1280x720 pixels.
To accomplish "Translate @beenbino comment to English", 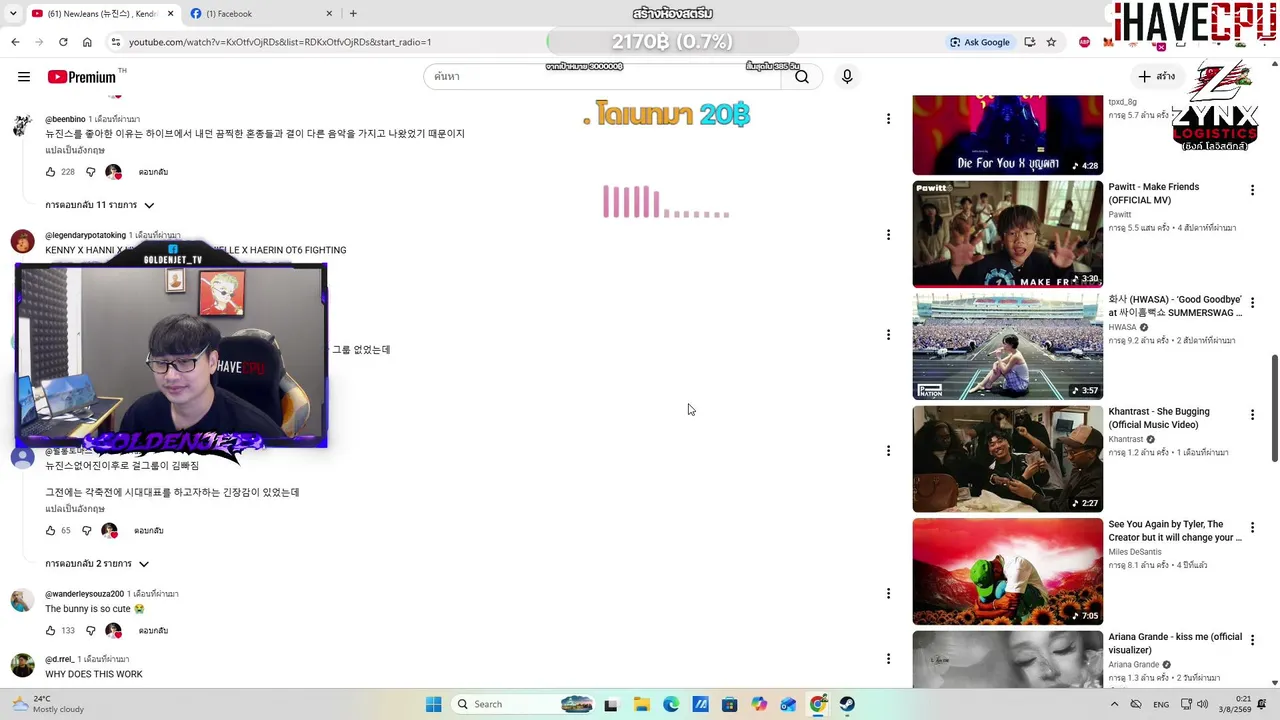I will tap(75, 150).
